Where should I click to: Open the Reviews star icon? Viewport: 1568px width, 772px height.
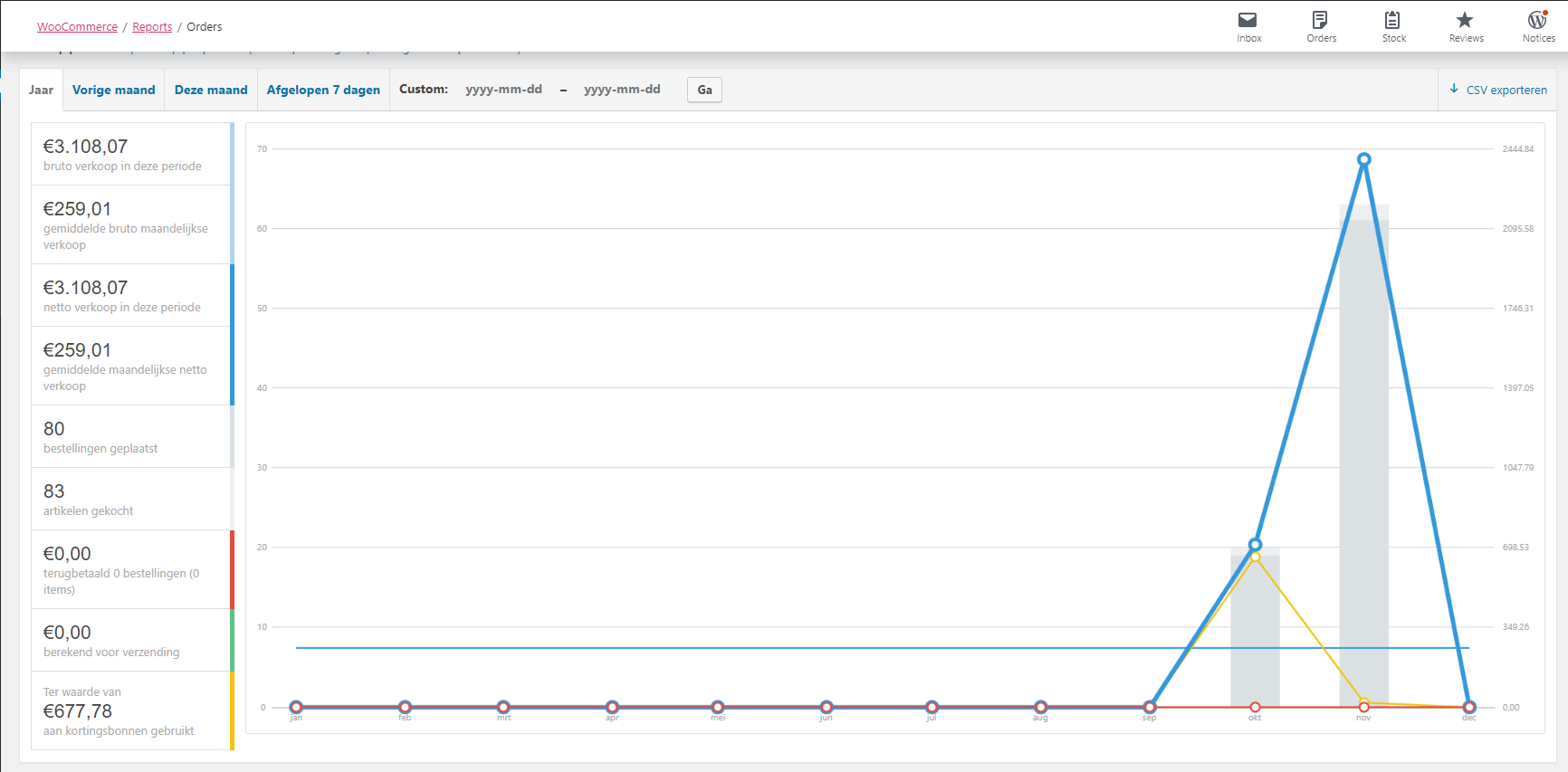[x=1465, y=20]
